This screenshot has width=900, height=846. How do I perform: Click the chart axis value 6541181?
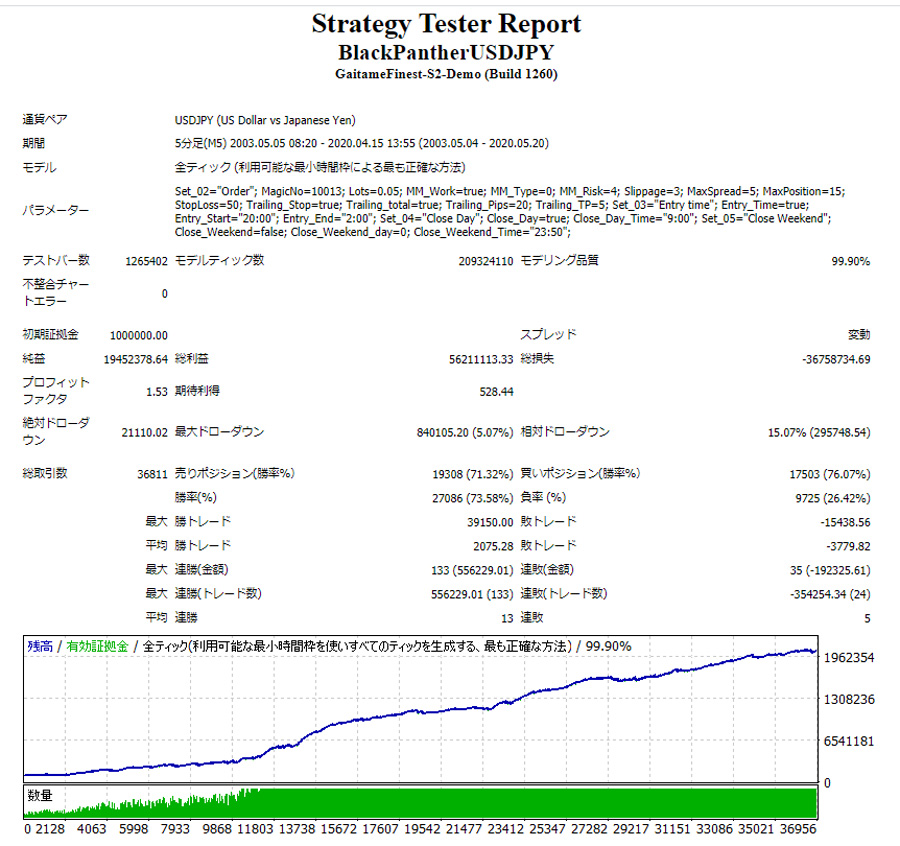849,742
